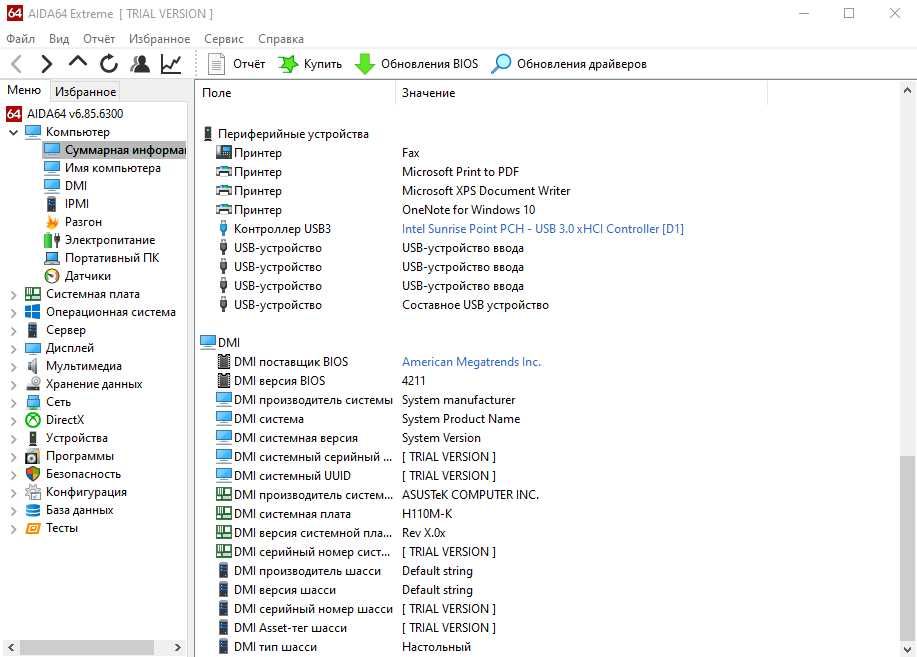Image resolution: width=917 pixels, height=657 pixels.
Task: Go back with the left arrow toolbar icon
Action: pyautogui.click(x=17, y=64)
